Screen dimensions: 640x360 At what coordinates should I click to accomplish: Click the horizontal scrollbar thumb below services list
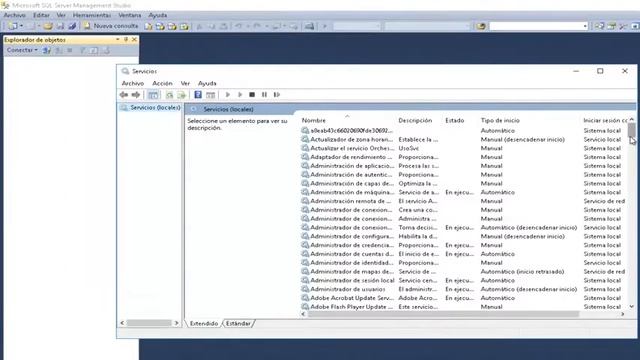pos(443,314)
